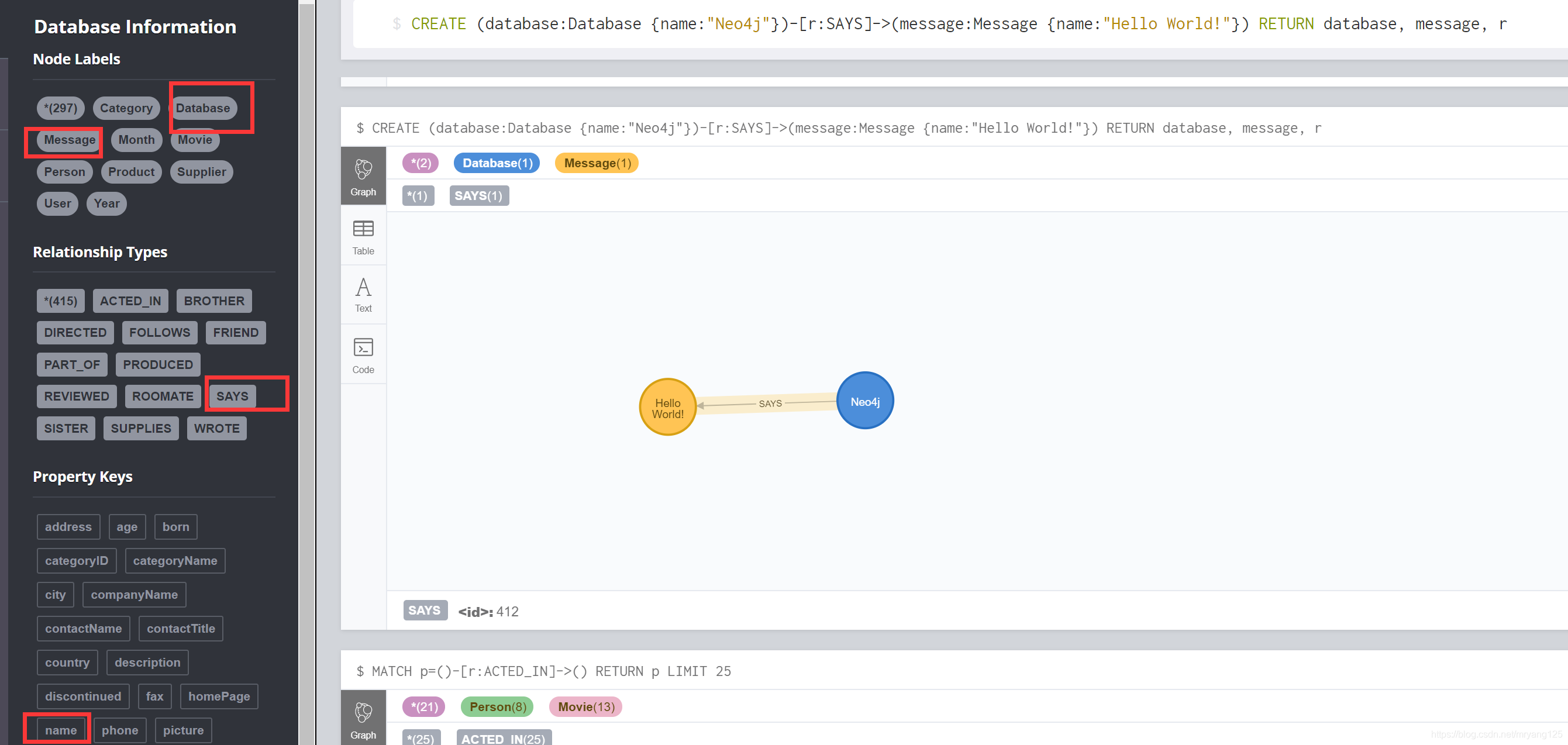The image size is (1568, 745).
Task: Select the *(2) all-nodes result tag
Action: pyautogui.click(x=420, y=163)
